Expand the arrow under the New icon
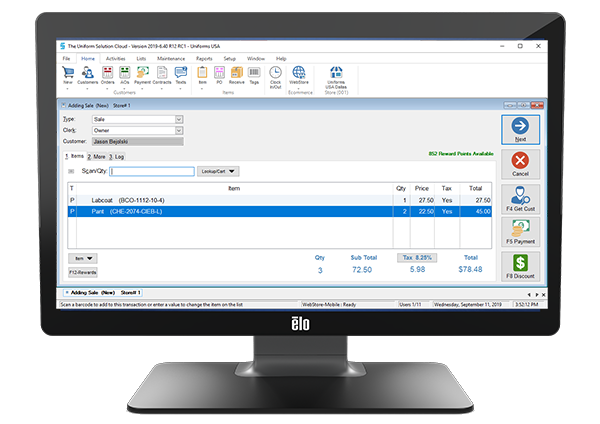The image size is (600, 424). 68,89
